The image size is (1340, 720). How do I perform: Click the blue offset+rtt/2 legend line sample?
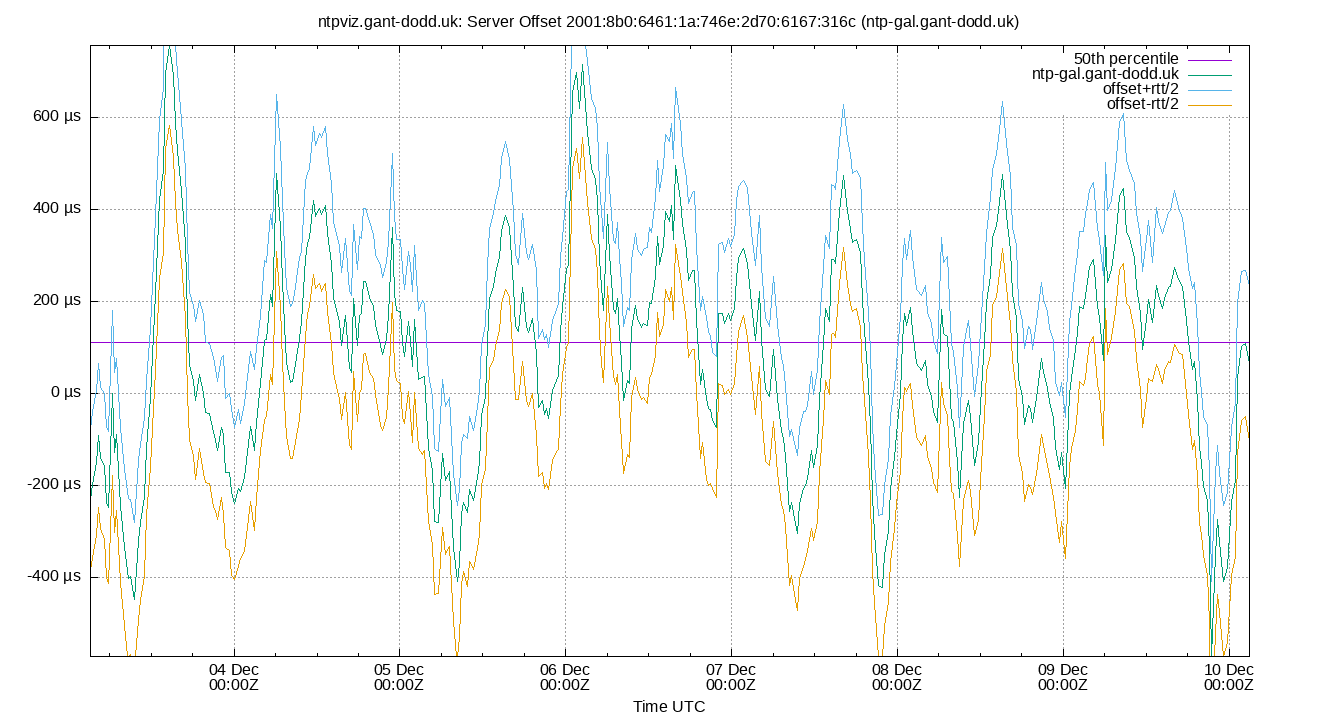pos(1210,89)
